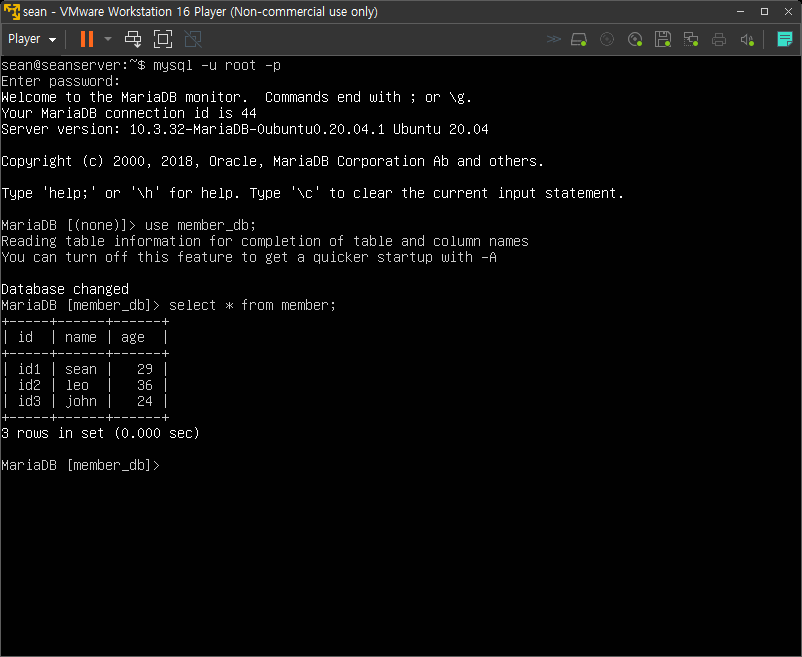This screenshot has height=657, width=802.
Task: Open the hard disk device icon
Action: click(x=579, y=39)
